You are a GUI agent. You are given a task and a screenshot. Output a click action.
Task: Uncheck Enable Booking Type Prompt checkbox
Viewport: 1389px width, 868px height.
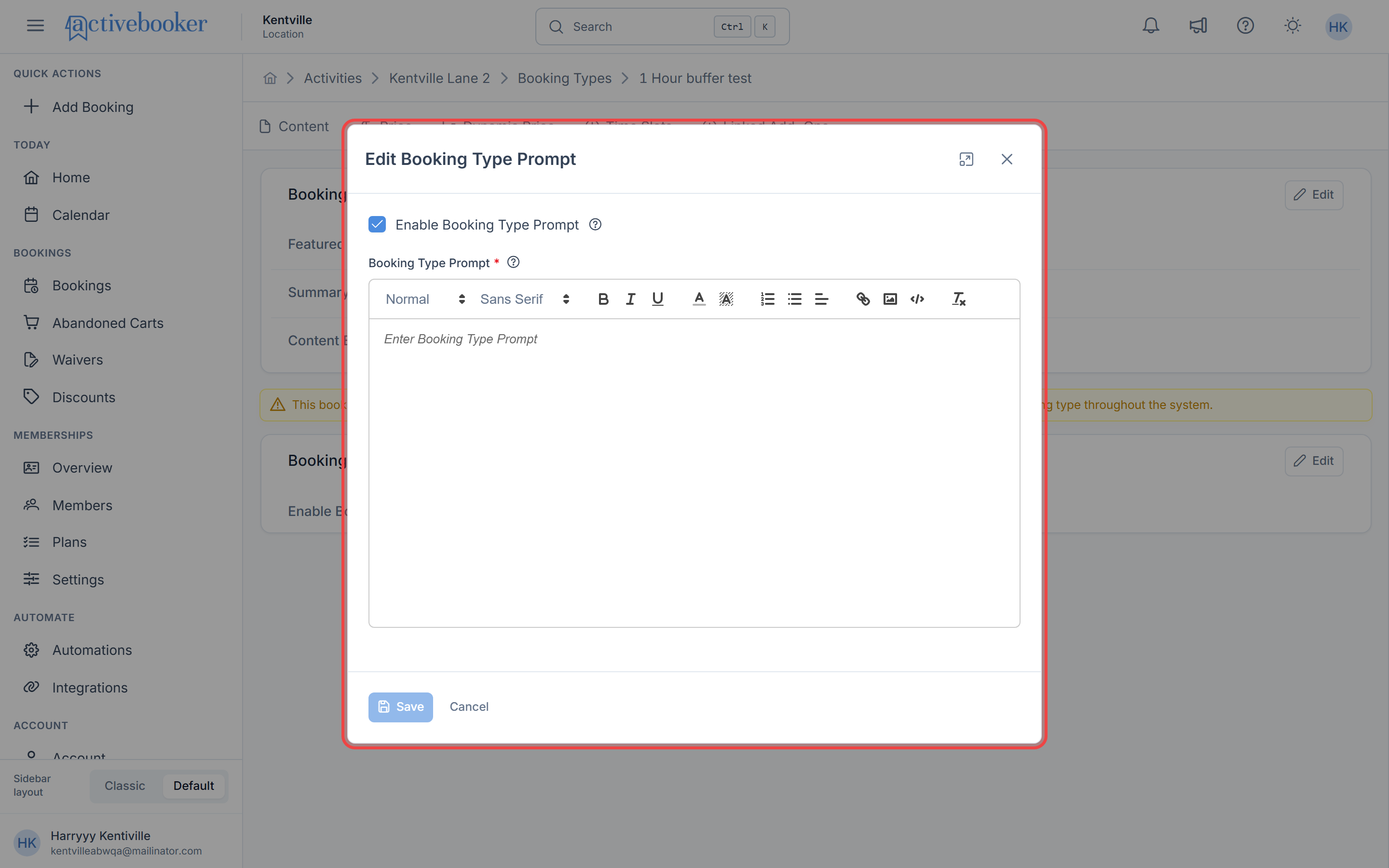tap(377, 224)
